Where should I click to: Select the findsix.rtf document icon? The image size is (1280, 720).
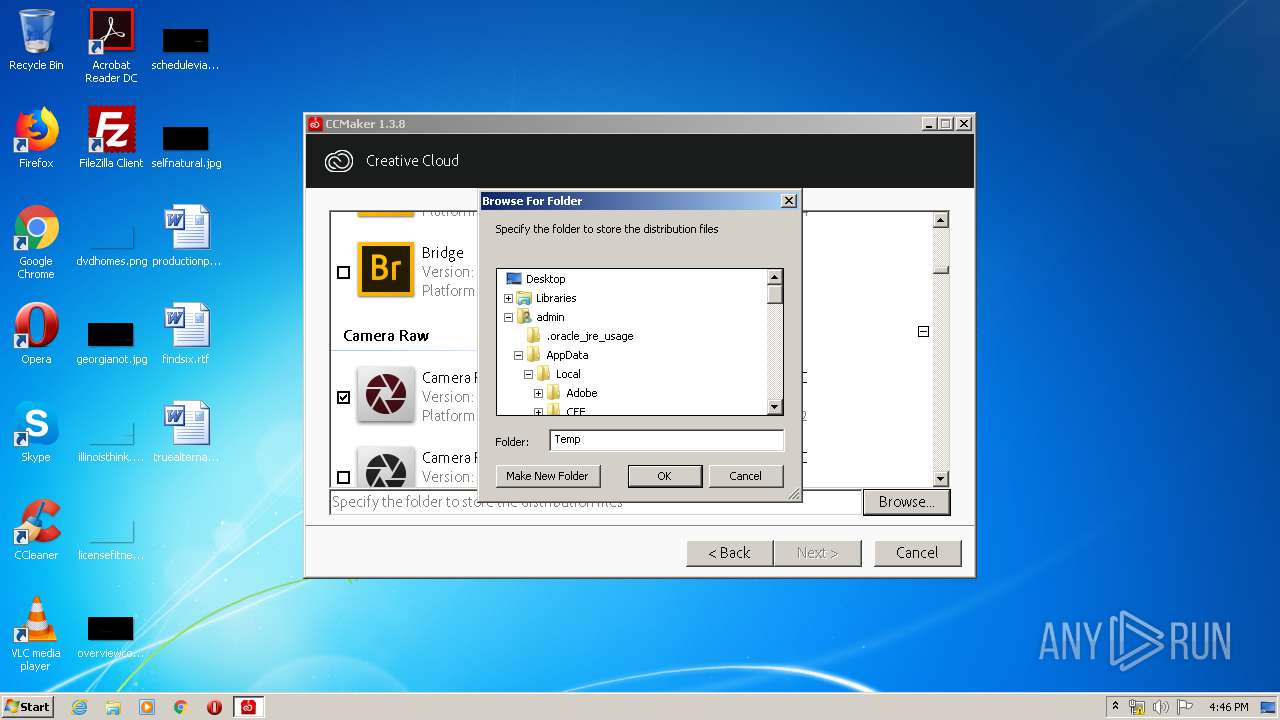point(186,334)
